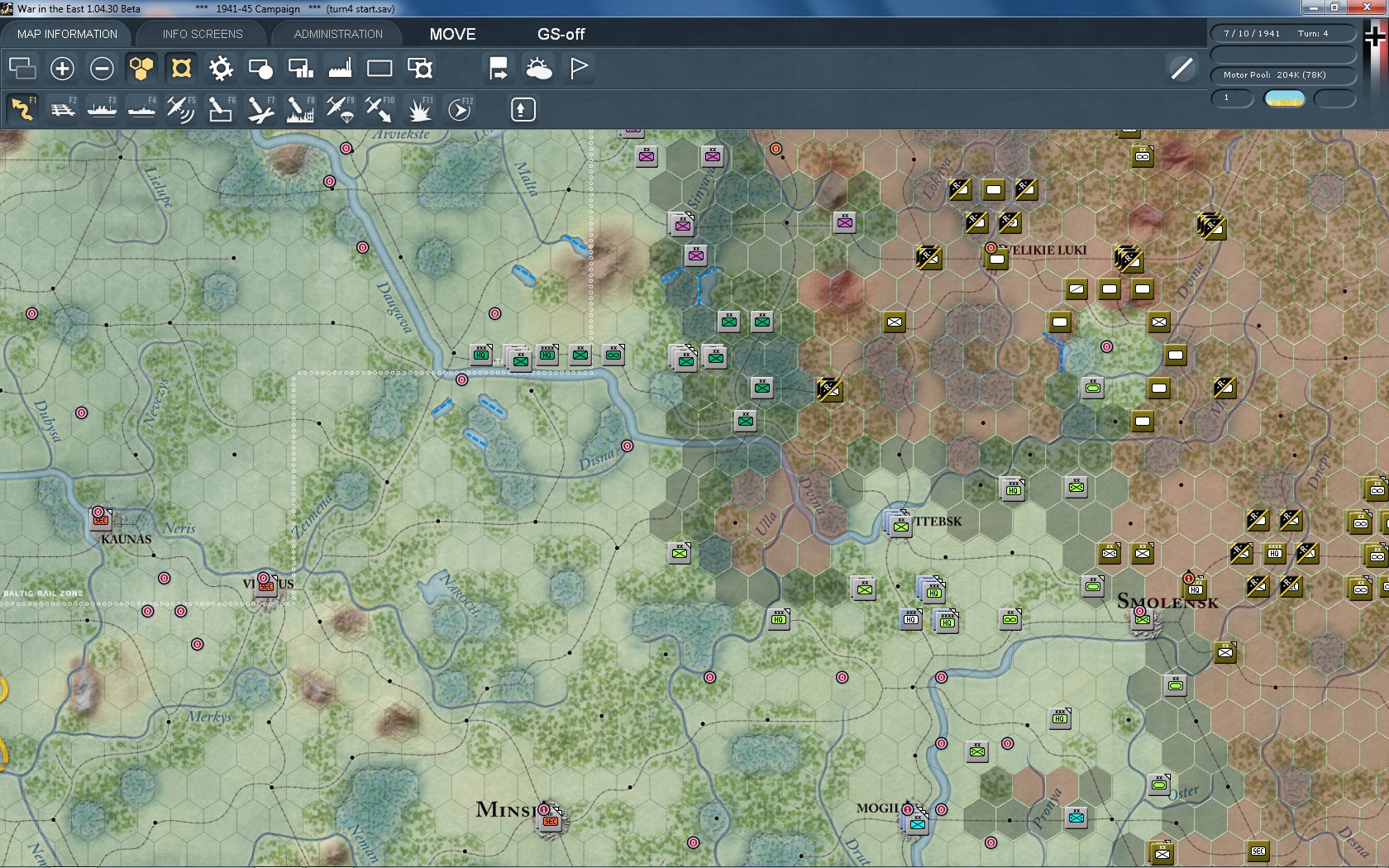1389x868 pixels.
Task: Click the field showing value 1
Action: point(1232,98)
